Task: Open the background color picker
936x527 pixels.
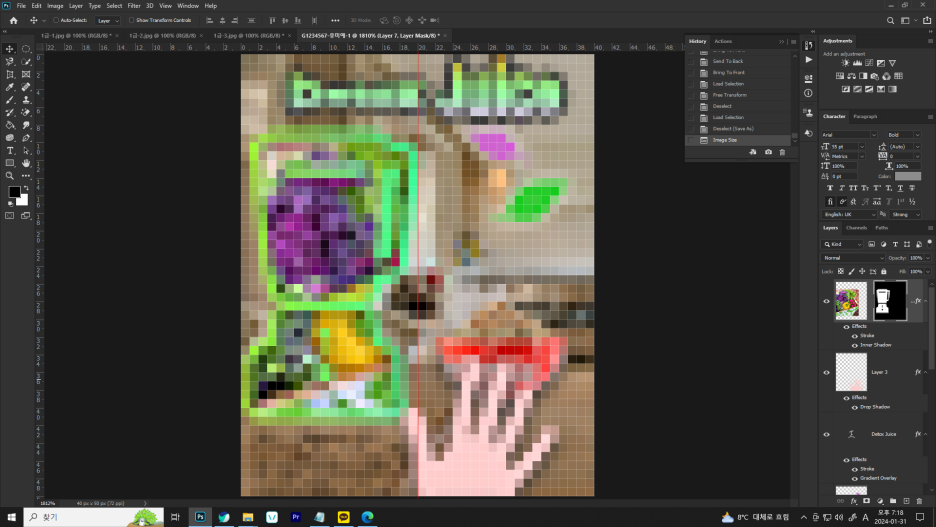Action: 23,201
